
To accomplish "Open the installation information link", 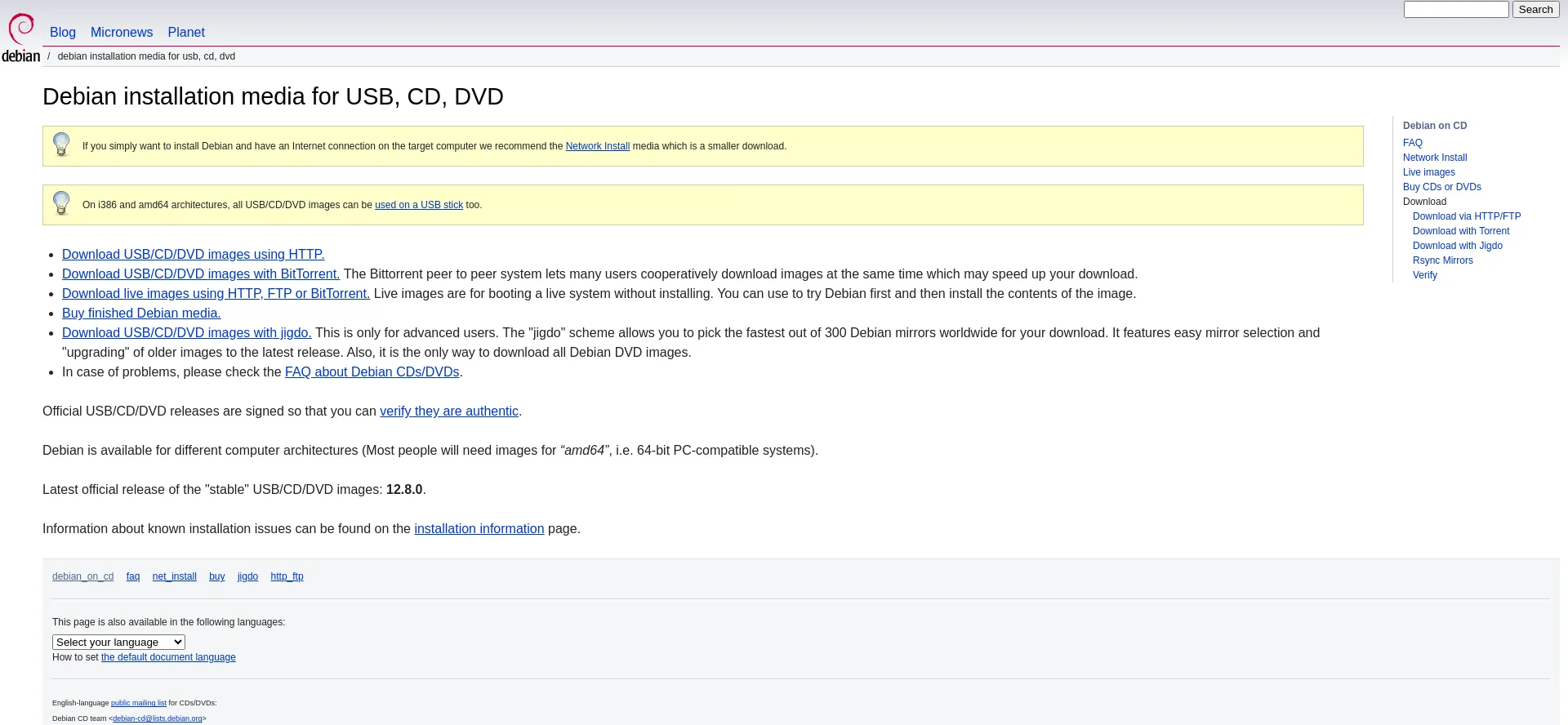I will click(479, 529).
